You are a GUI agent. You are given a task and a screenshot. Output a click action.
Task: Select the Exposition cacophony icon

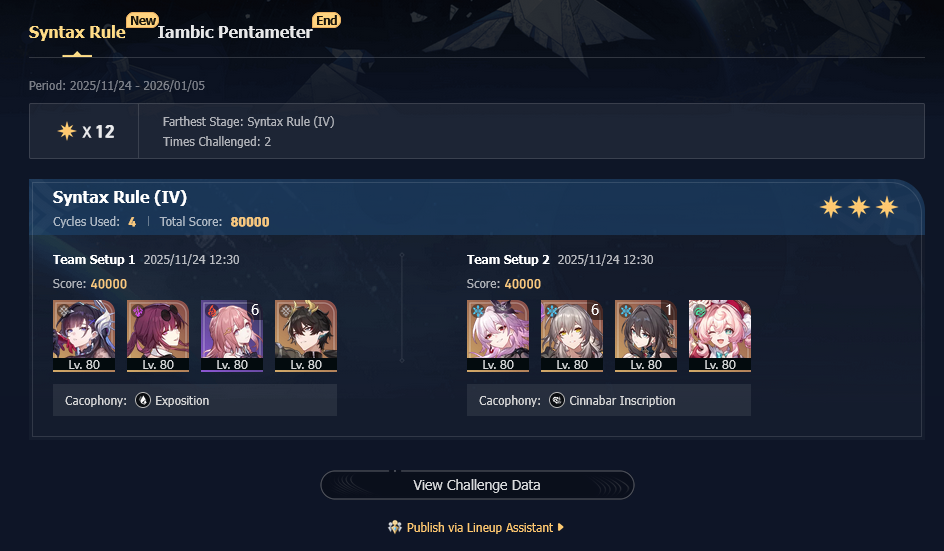143,400
